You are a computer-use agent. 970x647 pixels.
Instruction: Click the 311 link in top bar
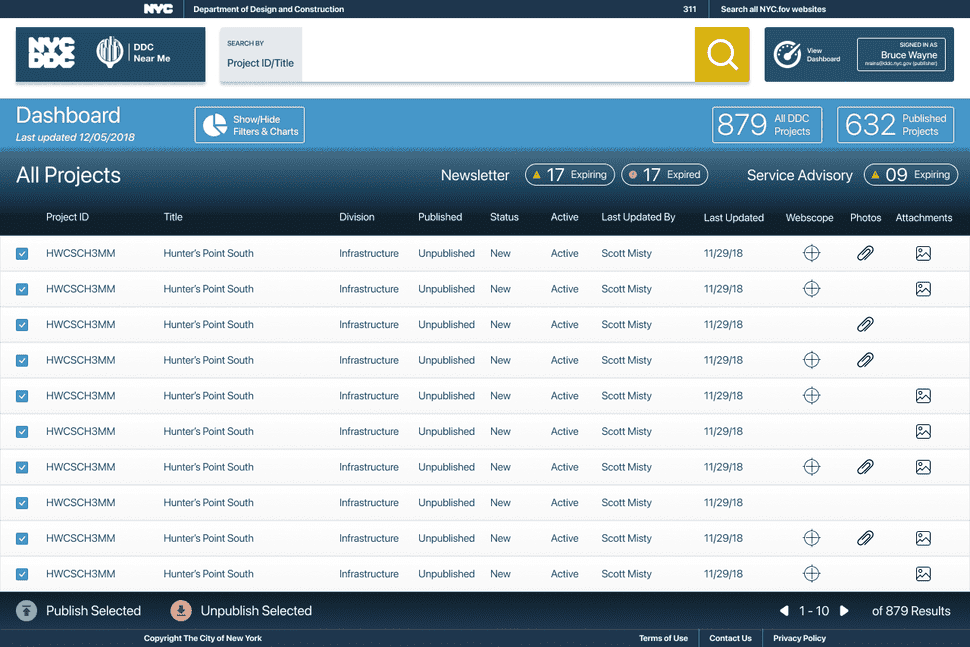(689, 9)
